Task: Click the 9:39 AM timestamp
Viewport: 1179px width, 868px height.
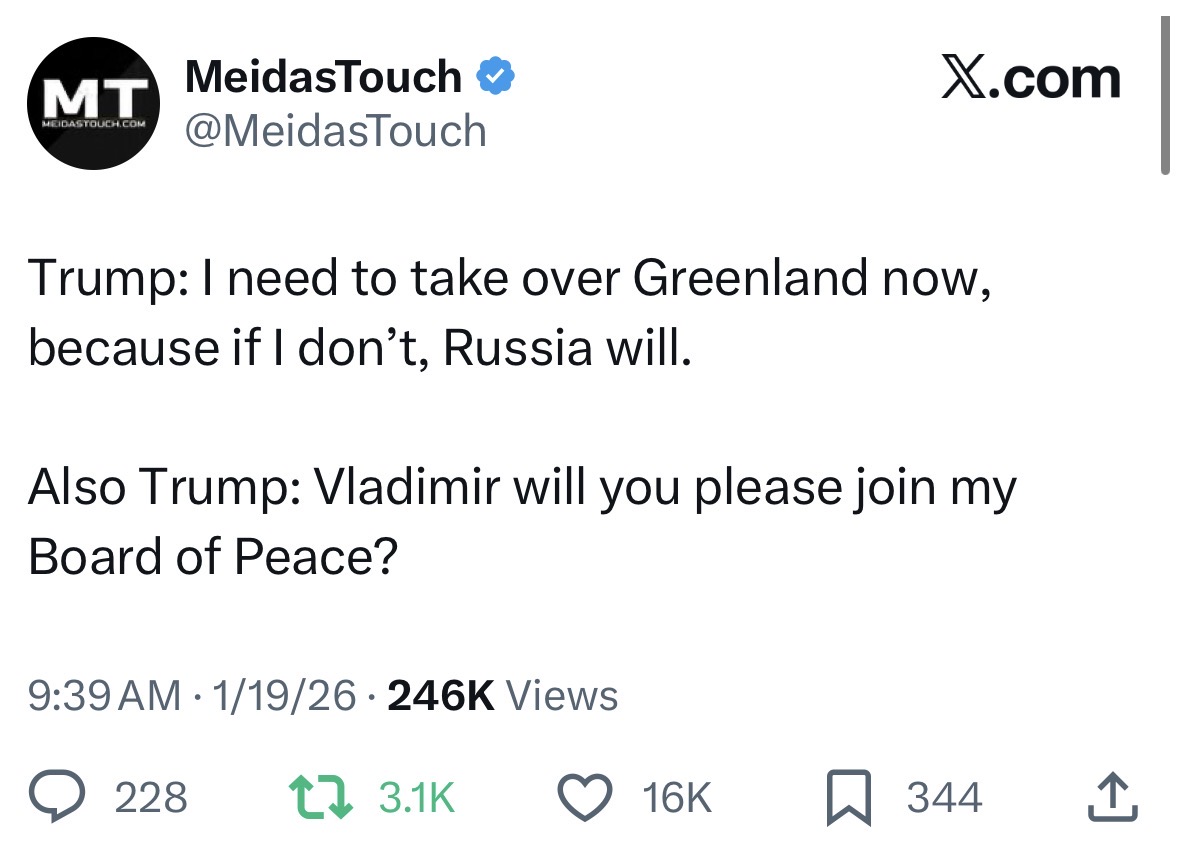Action: (x=105, y=695)
